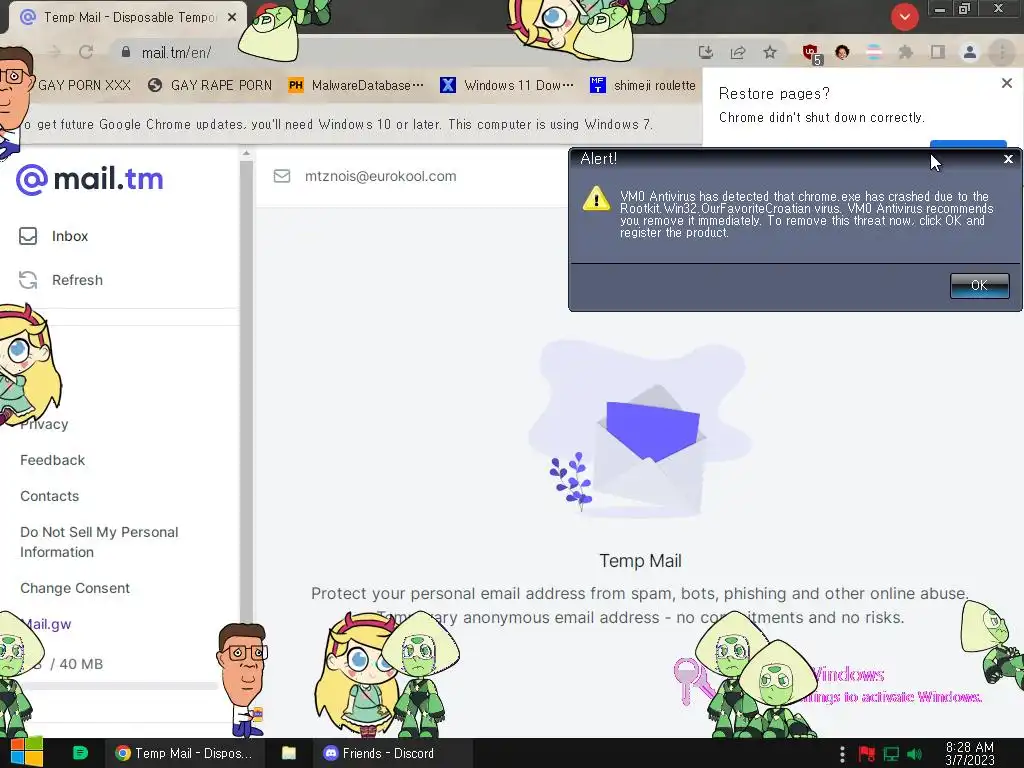The image size is (1024, 768).
Task: Reload the page with the refresh icon
Action: click(86, 52)
